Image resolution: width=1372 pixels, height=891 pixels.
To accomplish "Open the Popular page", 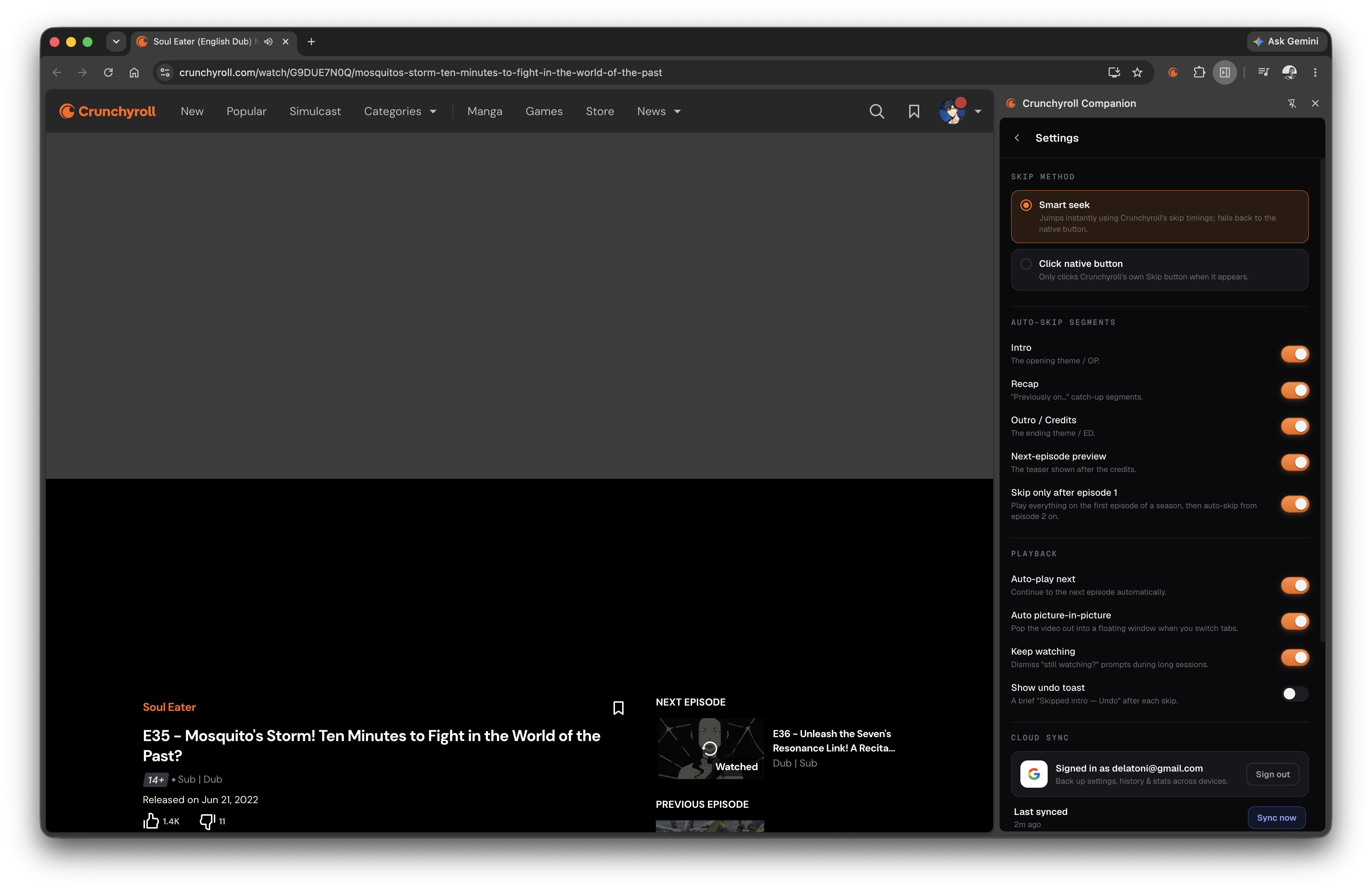I will pyautogui.click(x=246, y=111).
